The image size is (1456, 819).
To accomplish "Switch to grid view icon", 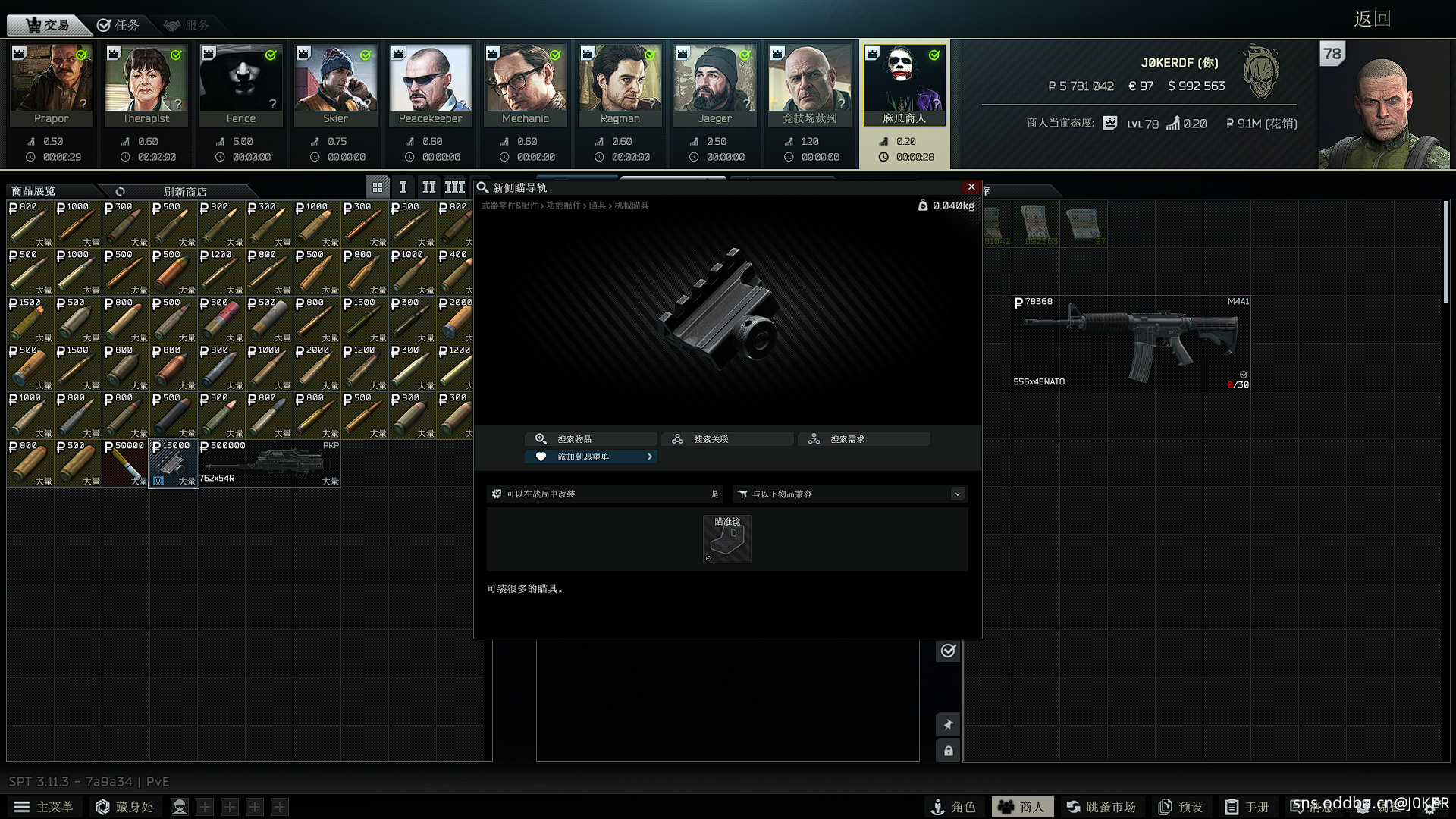I will (378, 187).
